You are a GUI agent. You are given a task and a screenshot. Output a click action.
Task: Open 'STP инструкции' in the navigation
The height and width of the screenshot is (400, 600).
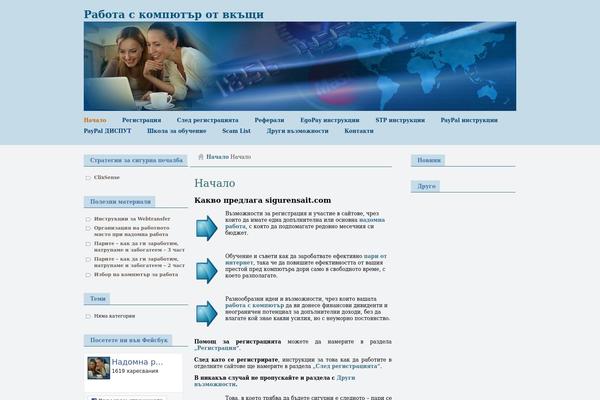(x=400, y=120)
